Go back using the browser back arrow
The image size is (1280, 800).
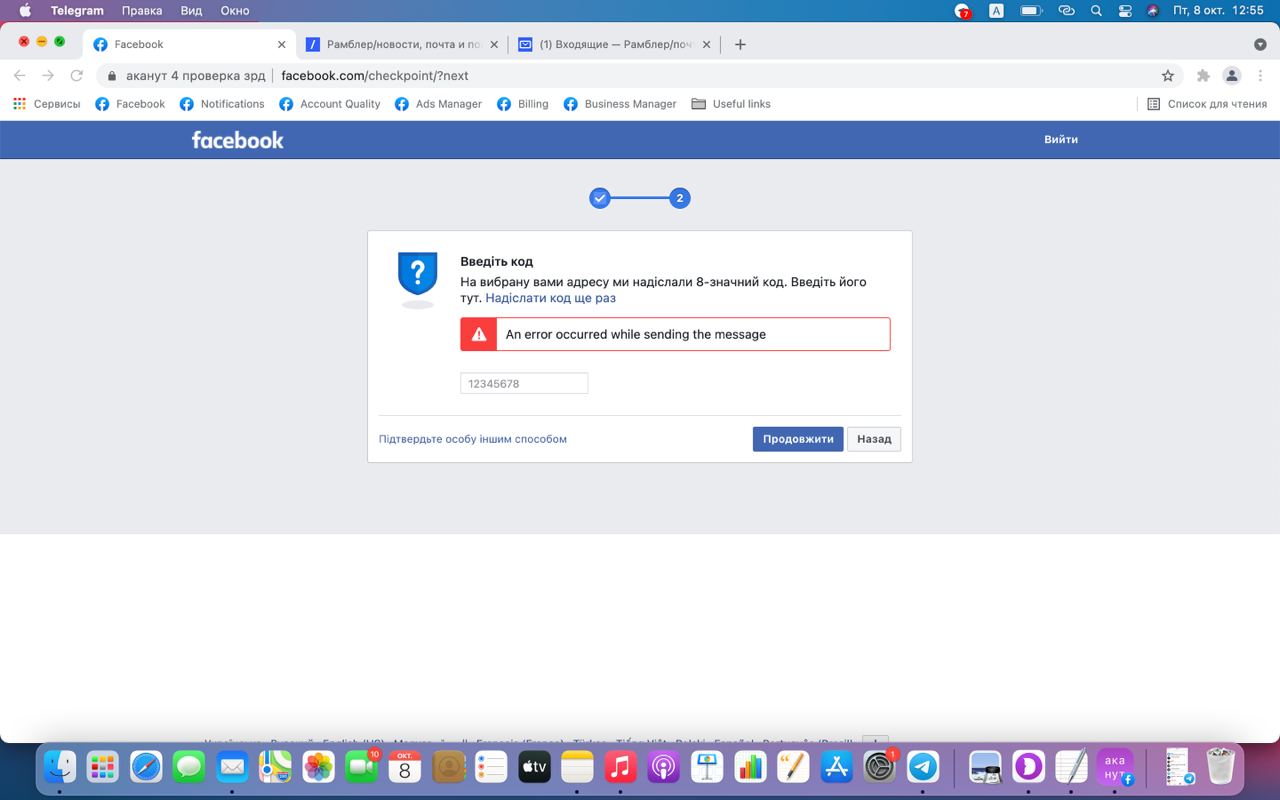[20, 76]
